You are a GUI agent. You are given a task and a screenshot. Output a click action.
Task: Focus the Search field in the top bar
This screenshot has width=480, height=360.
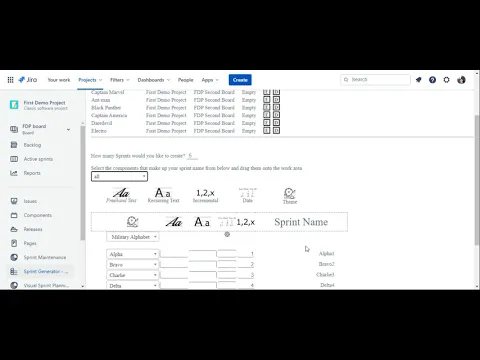click(x=375, y=80)
